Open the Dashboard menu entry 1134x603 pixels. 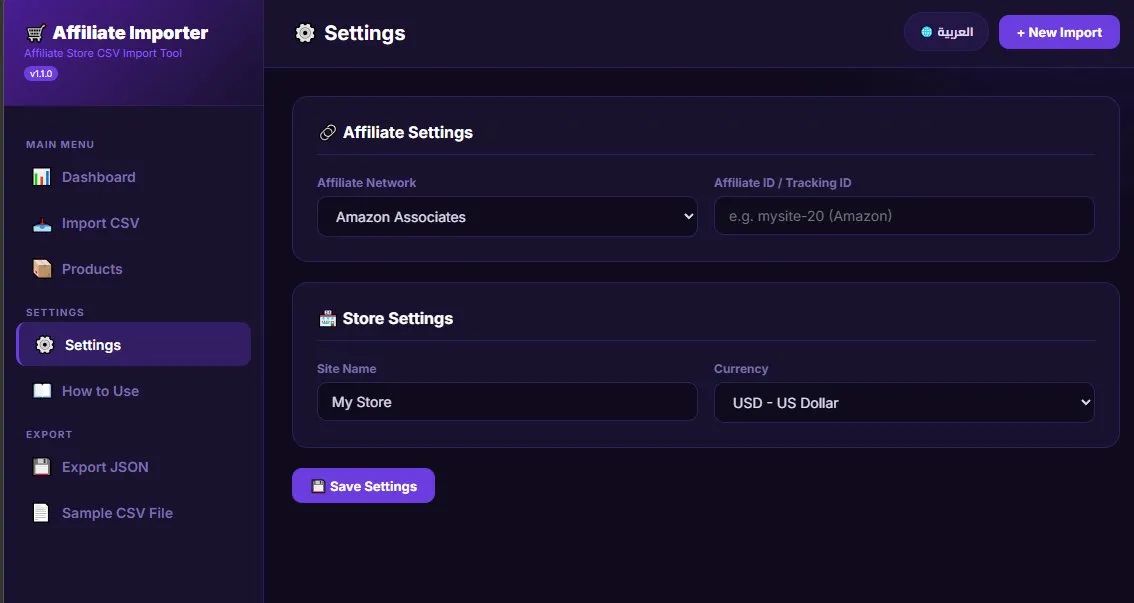pos(98,177)
